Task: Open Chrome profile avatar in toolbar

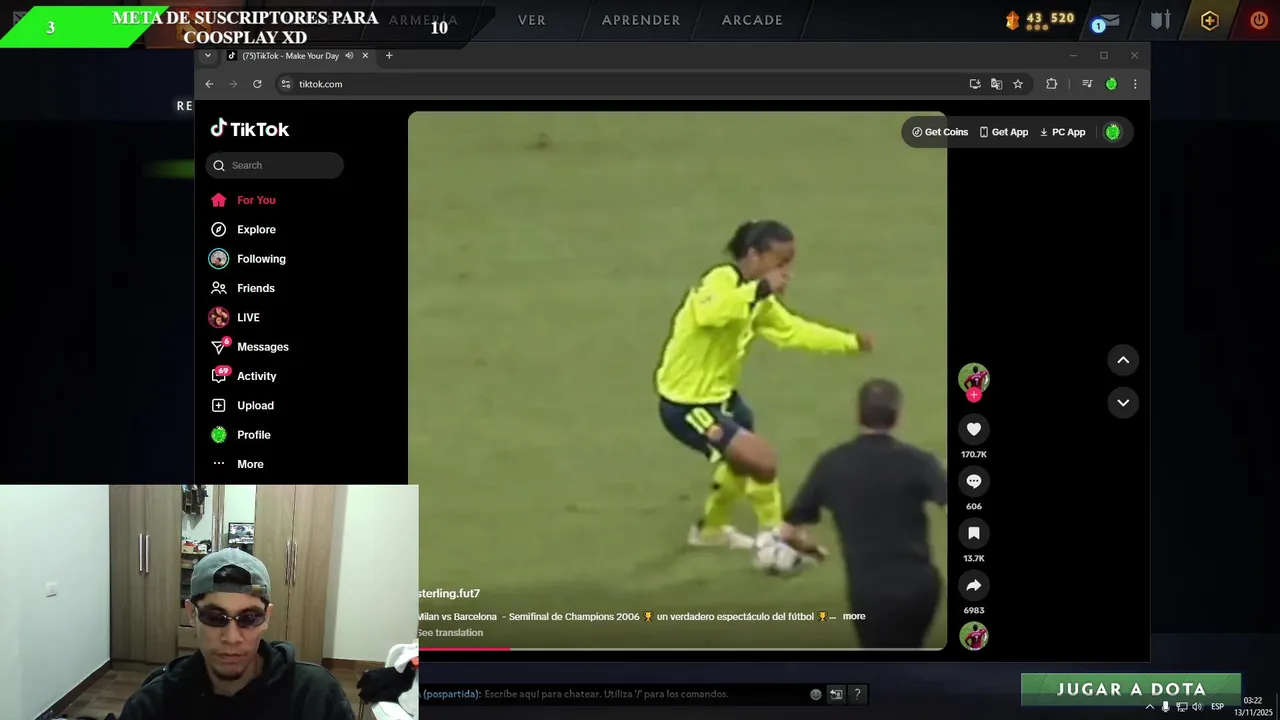Action: click(x=1111, y=84)
